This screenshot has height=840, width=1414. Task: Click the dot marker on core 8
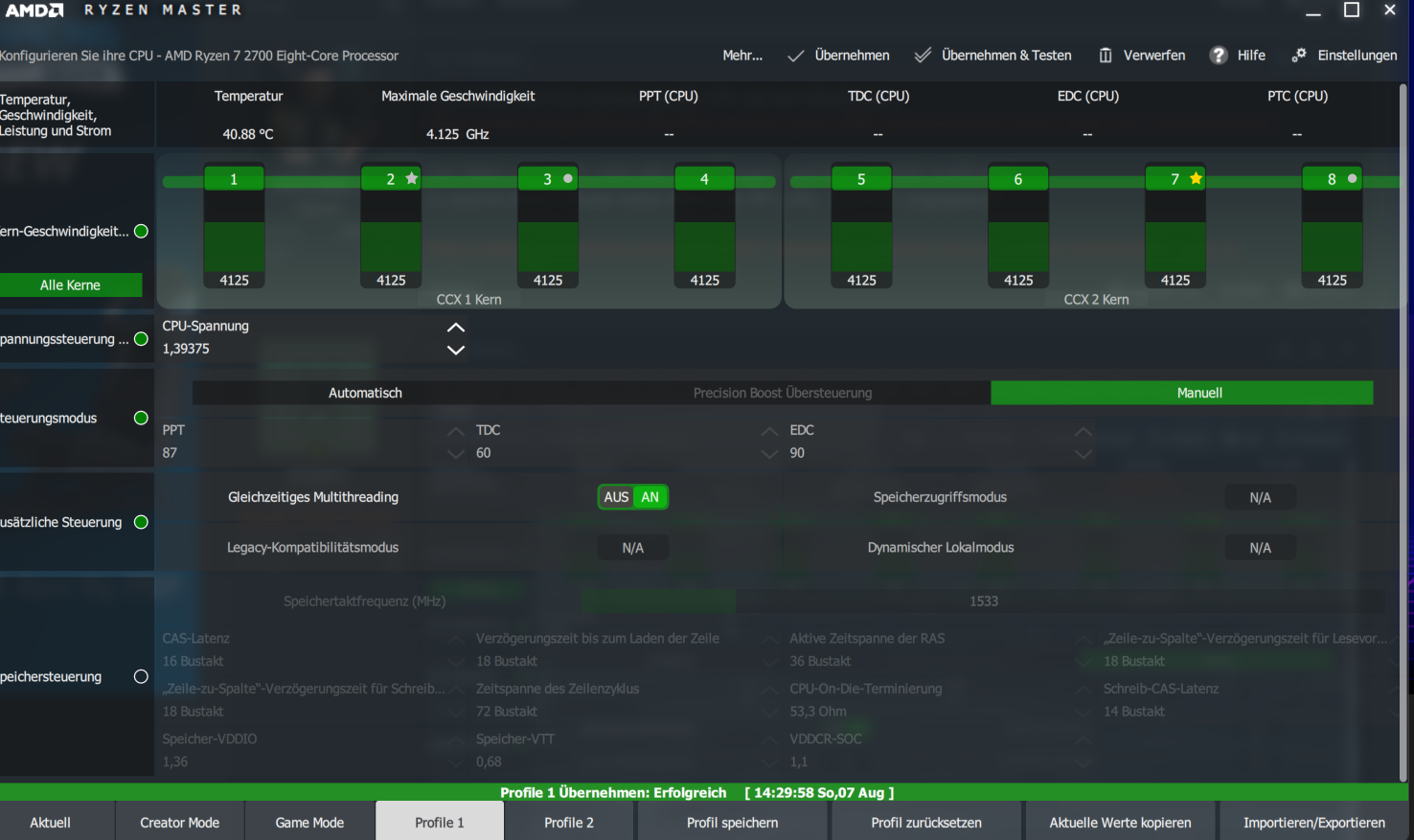click(x=1353, y=178)
